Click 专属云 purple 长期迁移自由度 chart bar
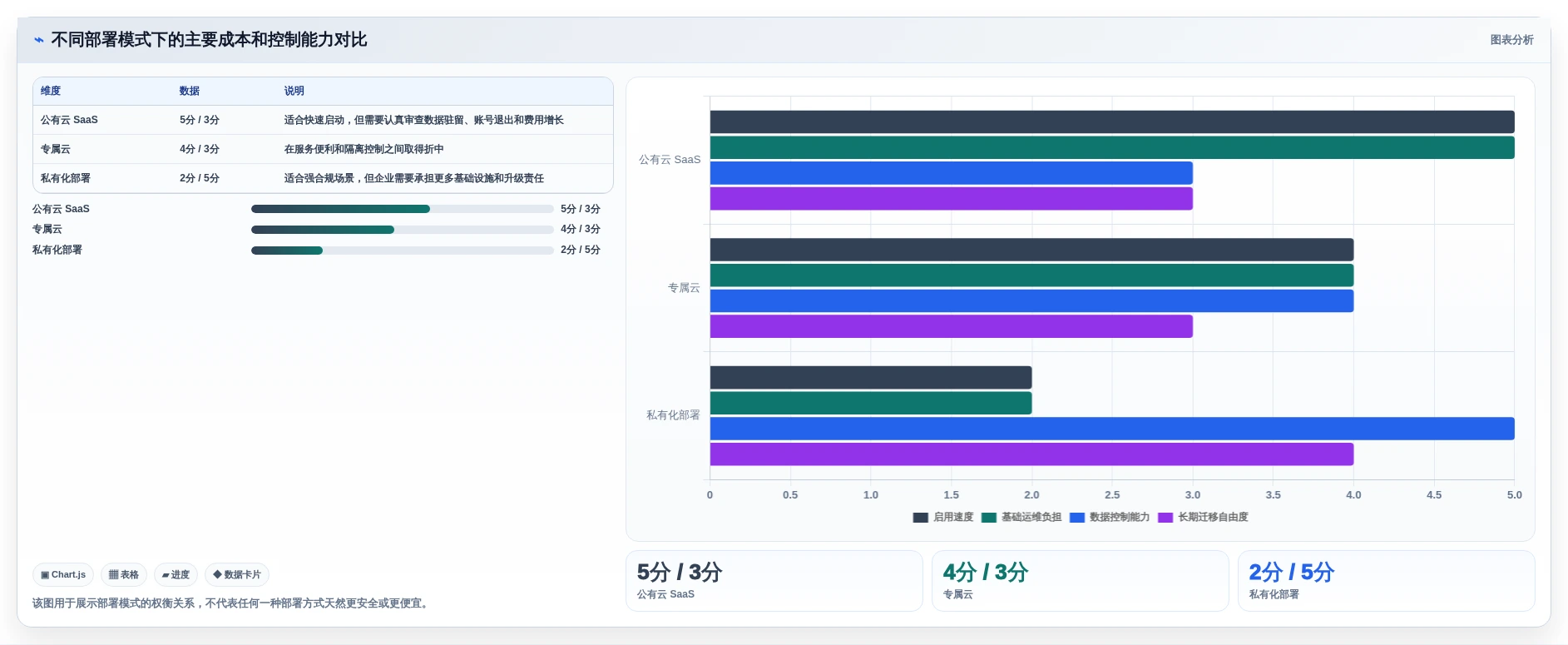Viewport: 1568px width, 645px height. point(951,326)
